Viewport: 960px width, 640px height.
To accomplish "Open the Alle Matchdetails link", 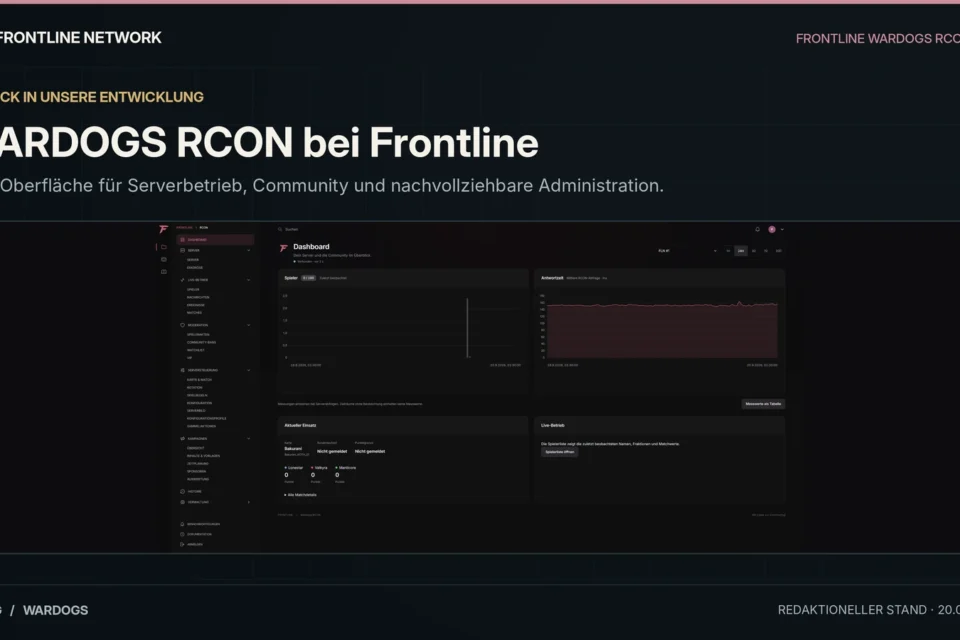I will 301,495.
